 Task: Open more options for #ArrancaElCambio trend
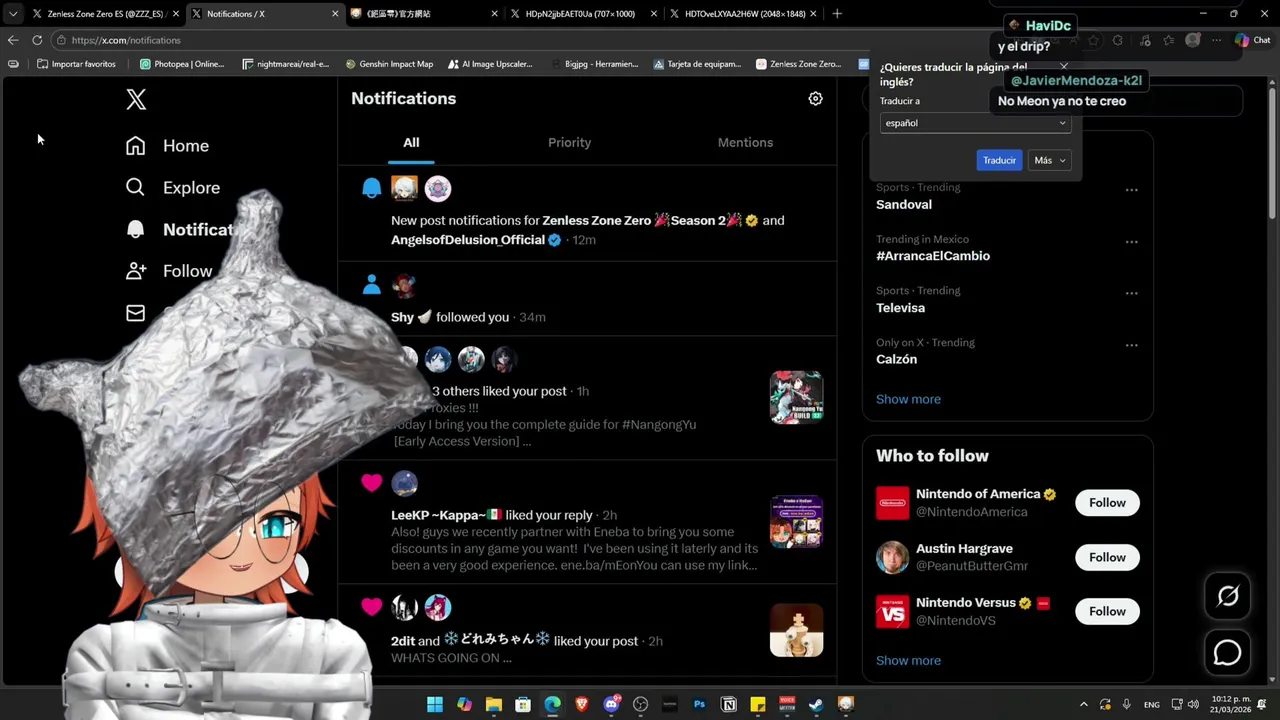(x=1131, y=242)
